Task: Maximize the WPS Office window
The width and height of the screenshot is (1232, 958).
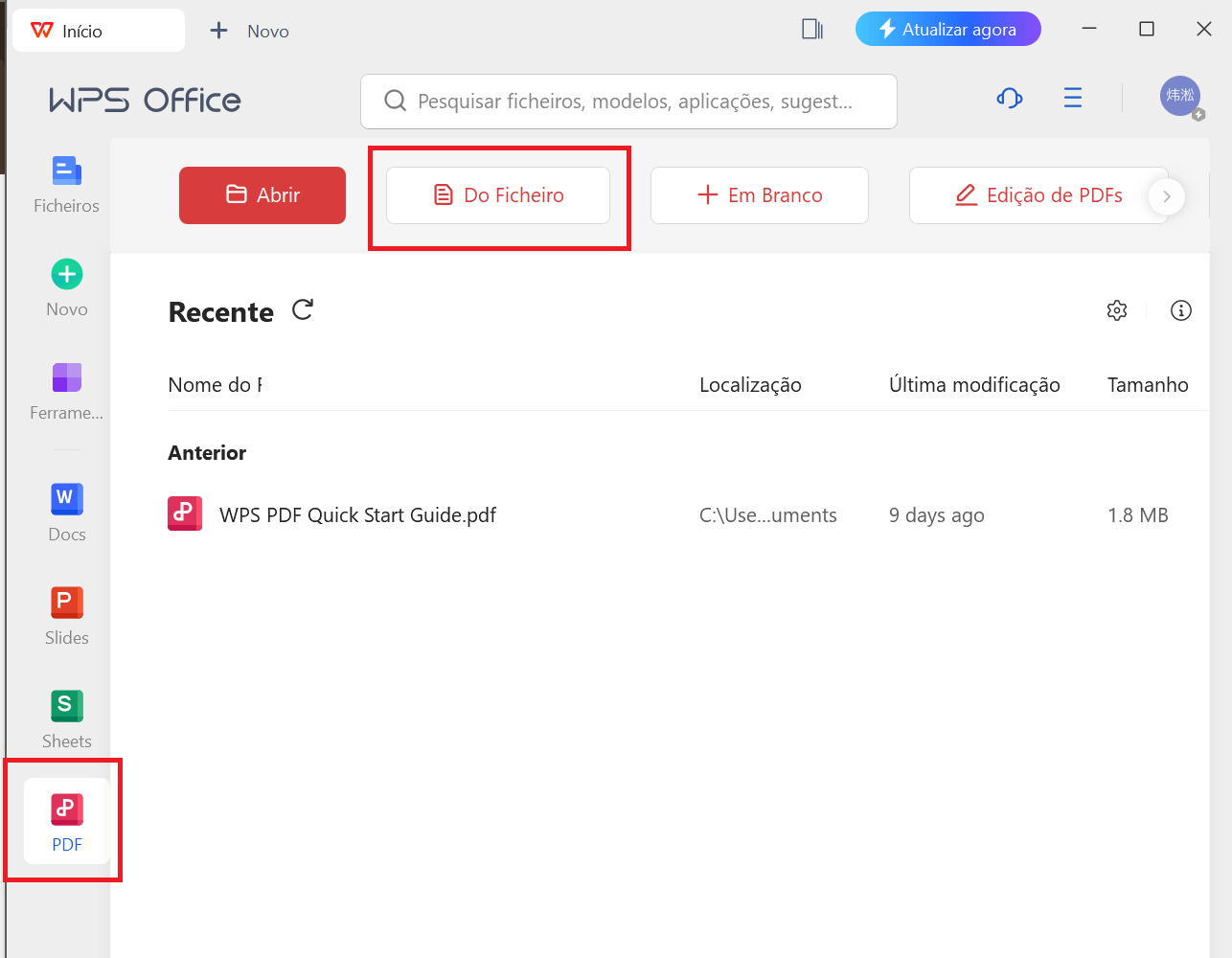Action: pos(1147,29)
